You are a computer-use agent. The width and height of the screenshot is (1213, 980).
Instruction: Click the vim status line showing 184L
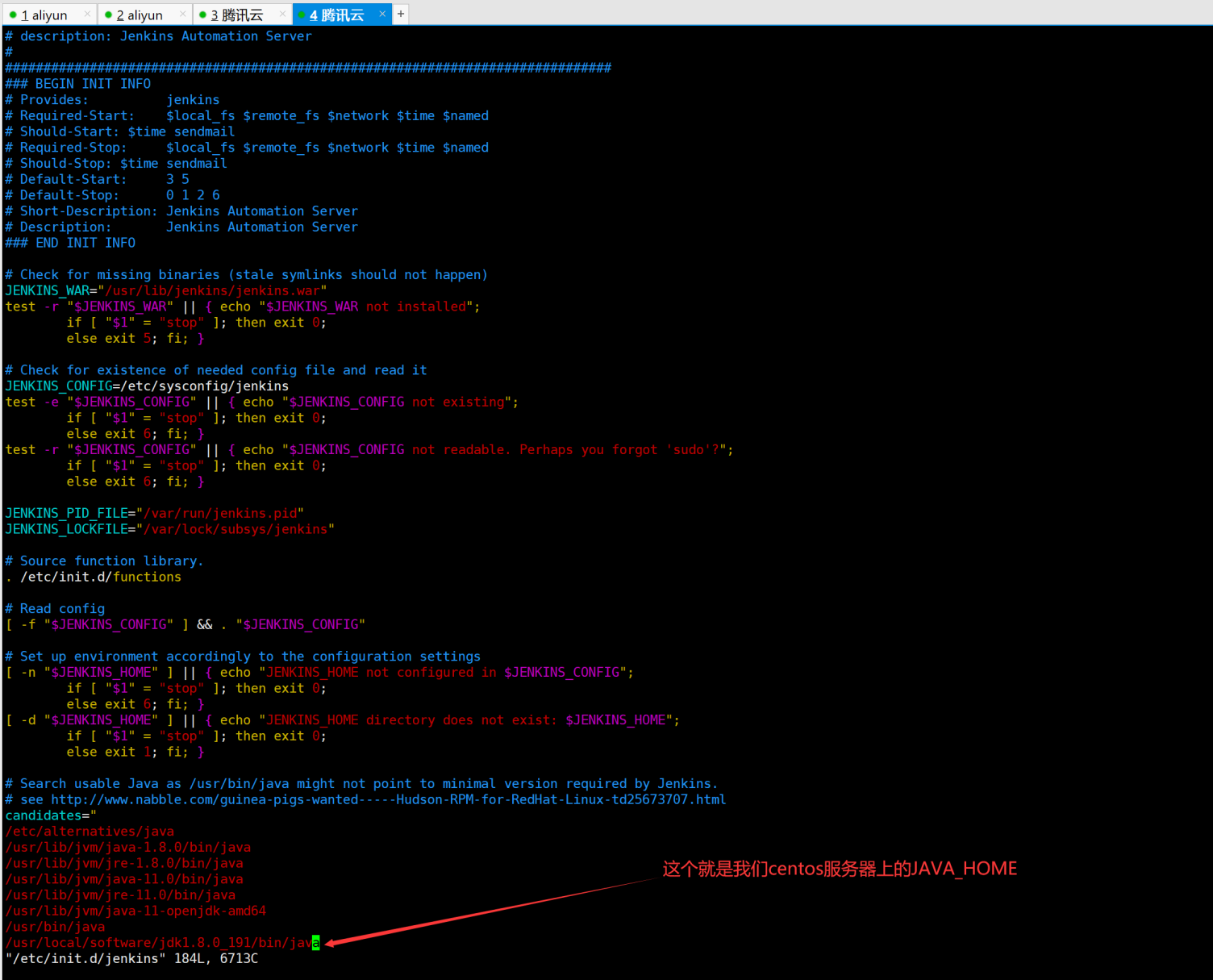pyautogui.click(x=131, y=959)
